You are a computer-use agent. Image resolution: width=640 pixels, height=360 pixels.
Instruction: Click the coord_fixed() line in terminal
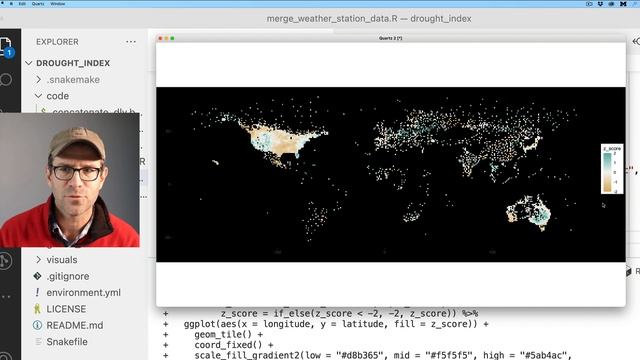(x=234, y=345)
